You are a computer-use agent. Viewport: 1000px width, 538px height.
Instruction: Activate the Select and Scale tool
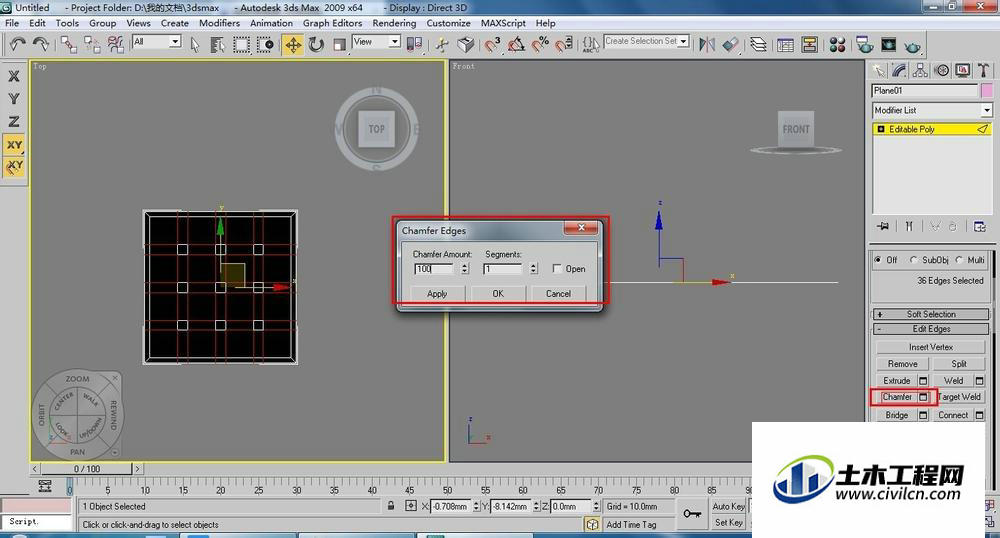[x=340, y=45]
